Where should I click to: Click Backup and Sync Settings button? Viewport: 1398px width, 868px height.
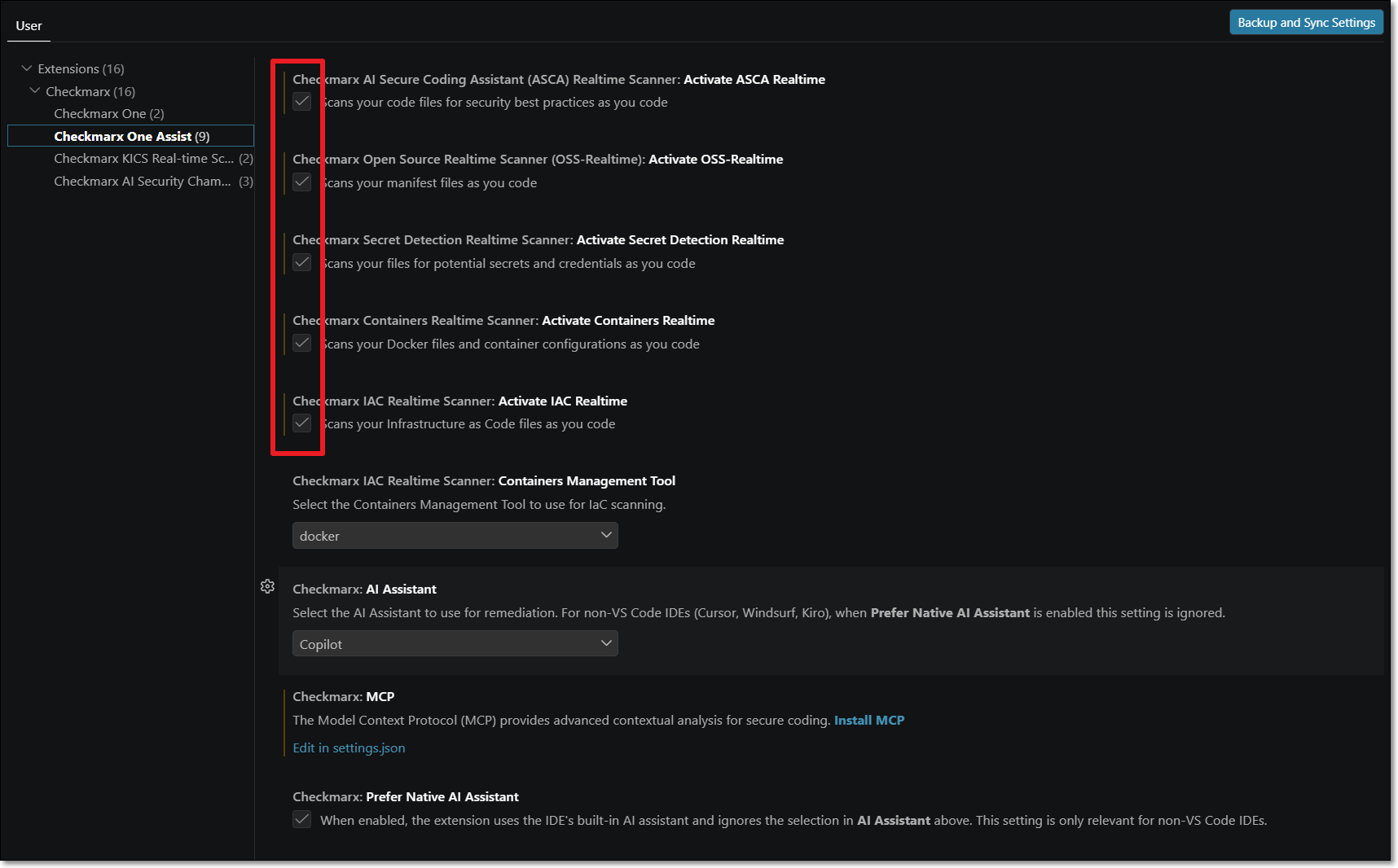pyautogui.click(x=1306, y=23)
